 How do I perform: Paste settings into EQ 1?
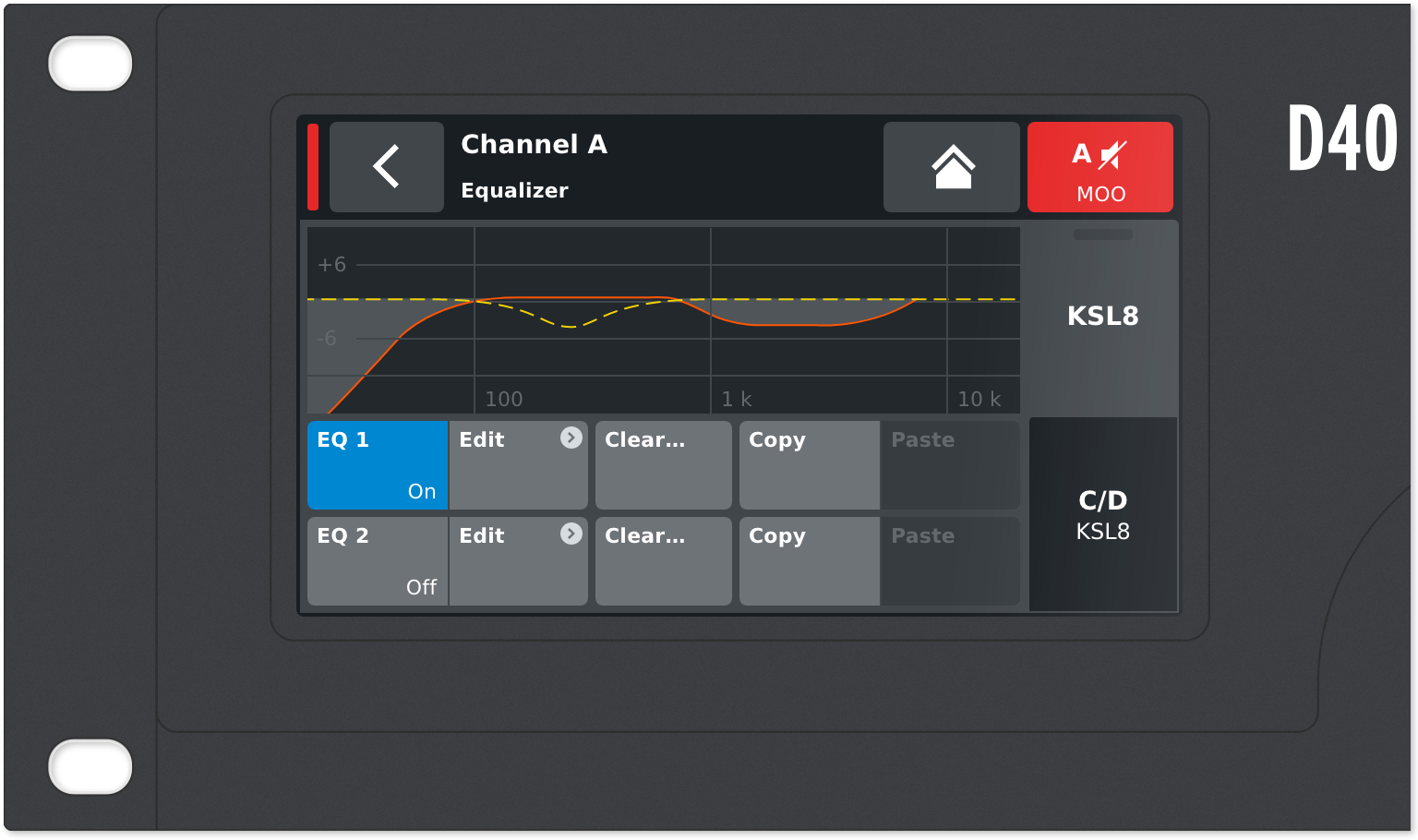951,465
